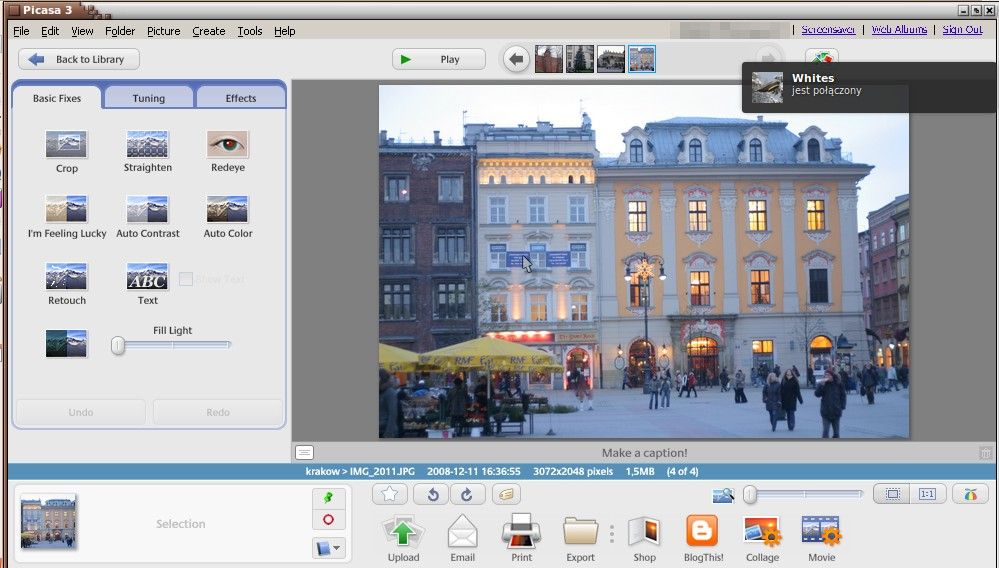This screenshot has width=999, height=568.
Task: Click the Fill Light preview icon
Action: click(66, 343)
